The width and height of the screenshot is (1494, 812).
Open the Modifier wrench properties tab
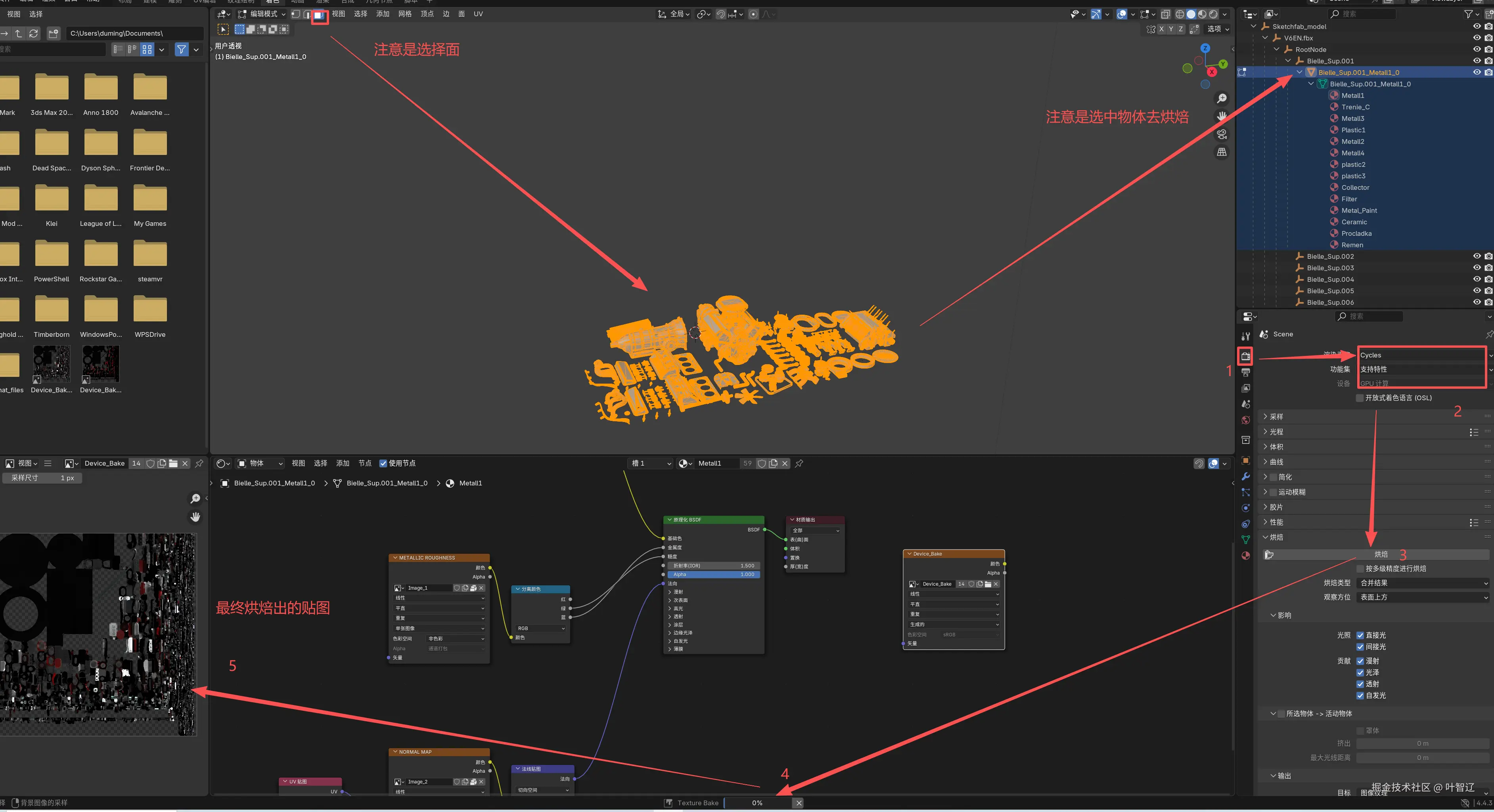coord(1245,476)
